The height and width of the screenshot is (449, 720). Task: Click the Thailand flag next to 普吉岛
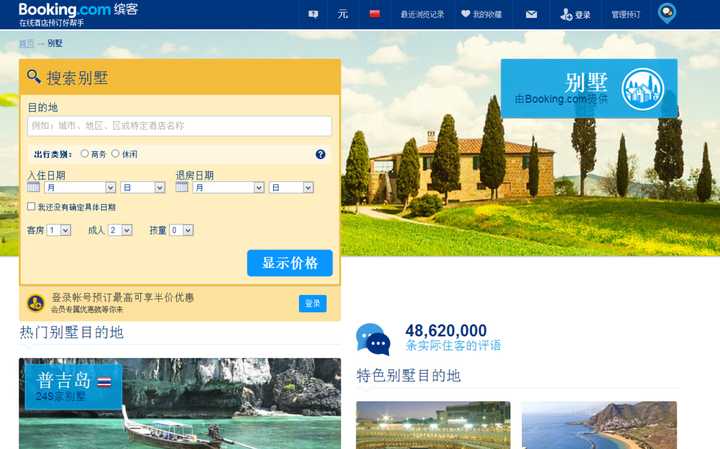[104, 382]
